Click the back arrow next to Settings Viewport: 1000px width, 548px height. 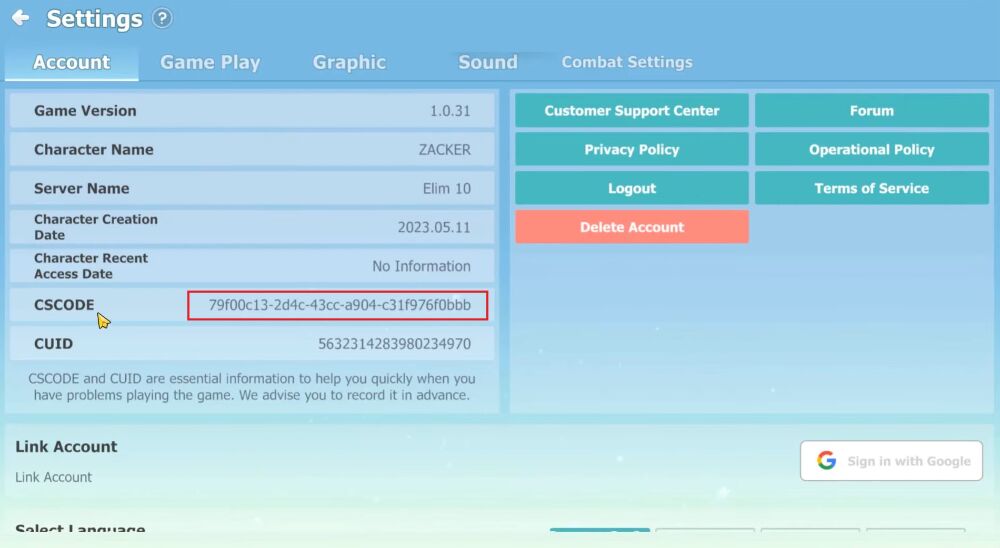(20, 18)
